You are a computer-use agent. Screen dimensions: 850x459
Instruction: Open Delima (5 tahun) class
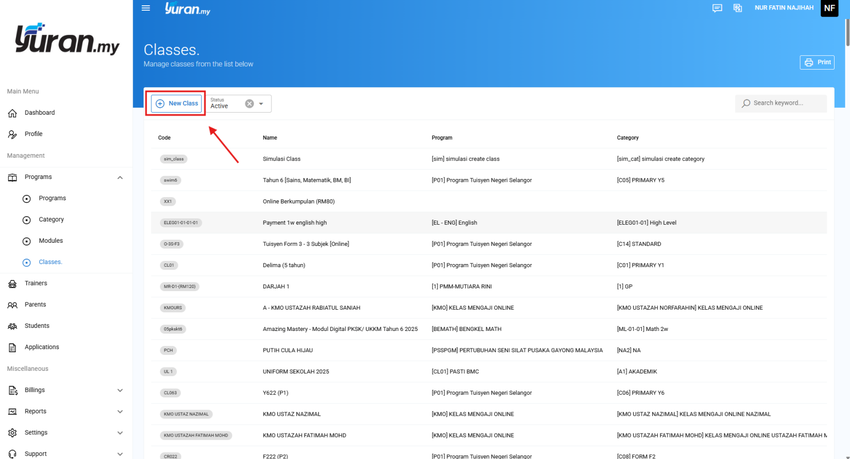click(284, 265)
